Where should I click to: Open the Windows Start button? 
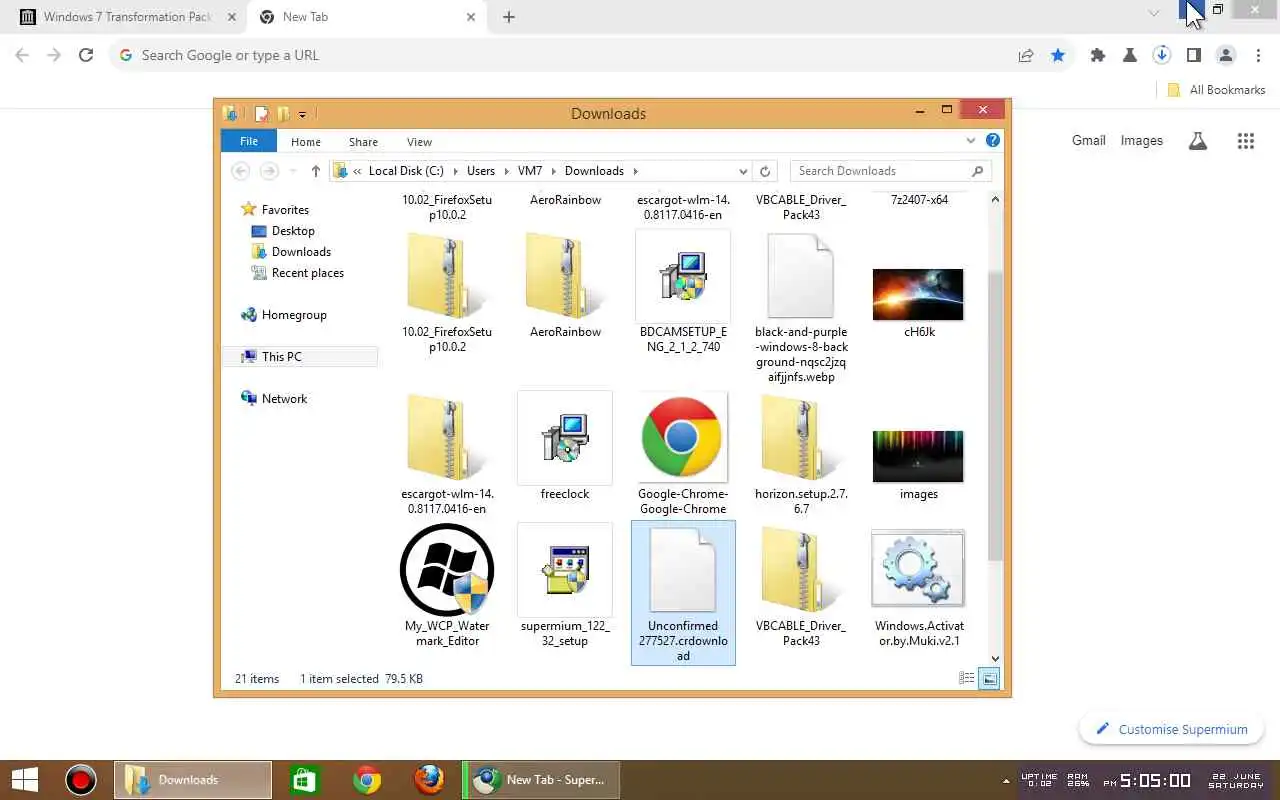coord(24,779)
